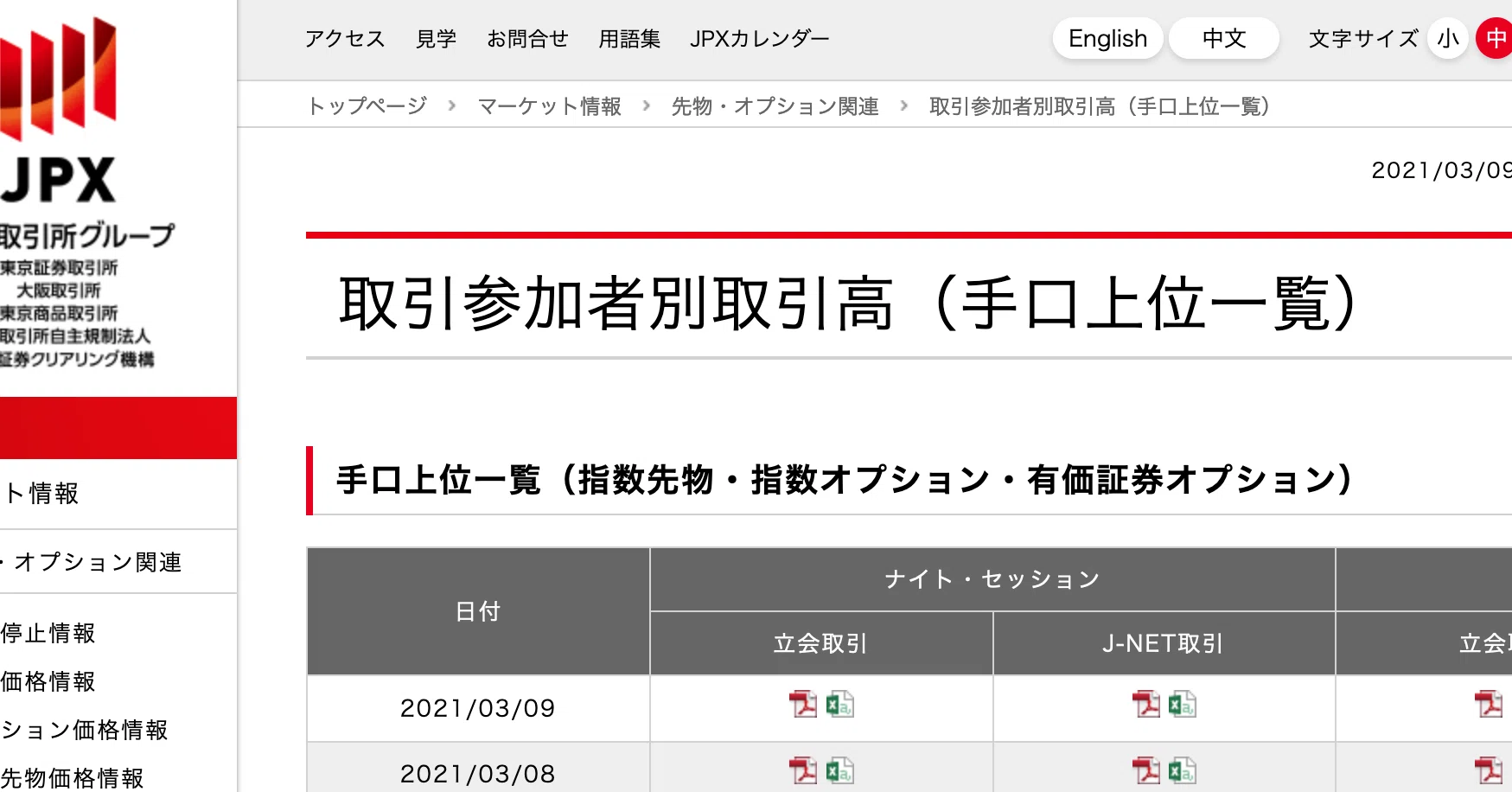The width and height of the screenshot is (1512, 792).
Task: Open PDF for 2021/03/09 night session J-NET trading
Action: click(1146, 704)
